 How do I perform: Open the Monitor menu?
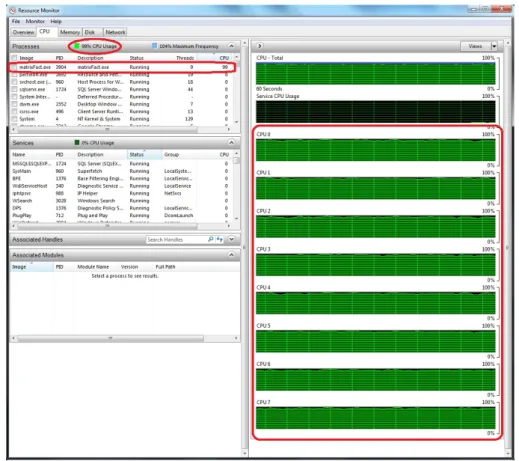[x=35, y=21]
